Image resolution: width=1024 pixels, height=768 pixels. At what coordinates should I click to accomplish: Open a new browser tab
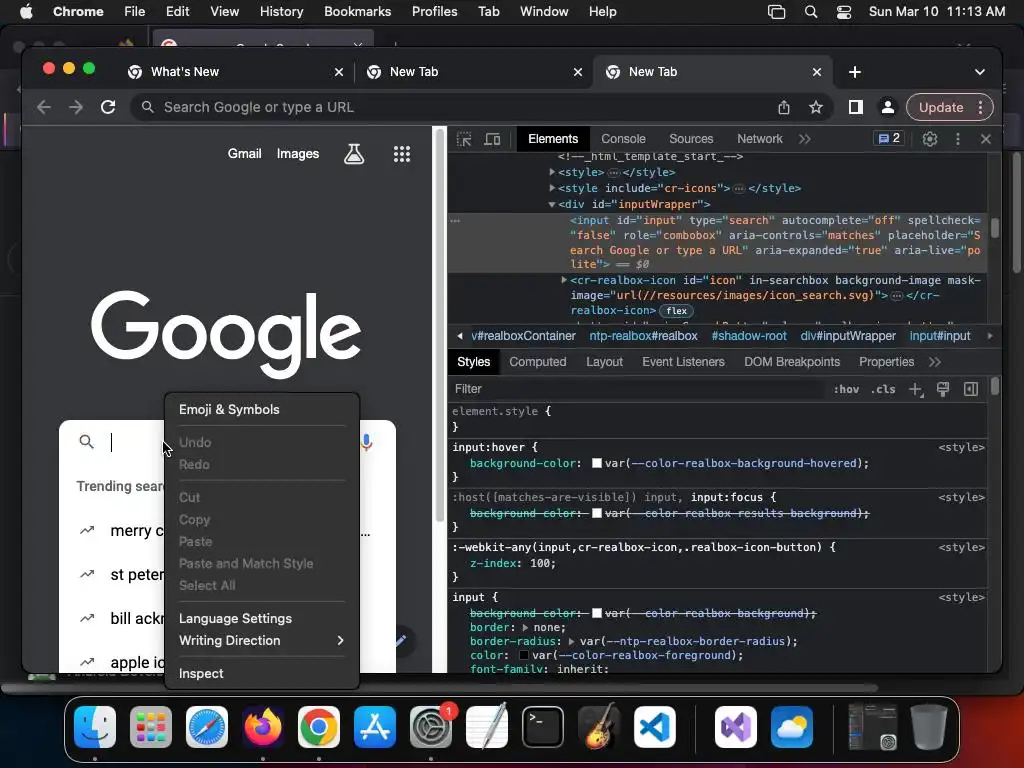(855, 72)
